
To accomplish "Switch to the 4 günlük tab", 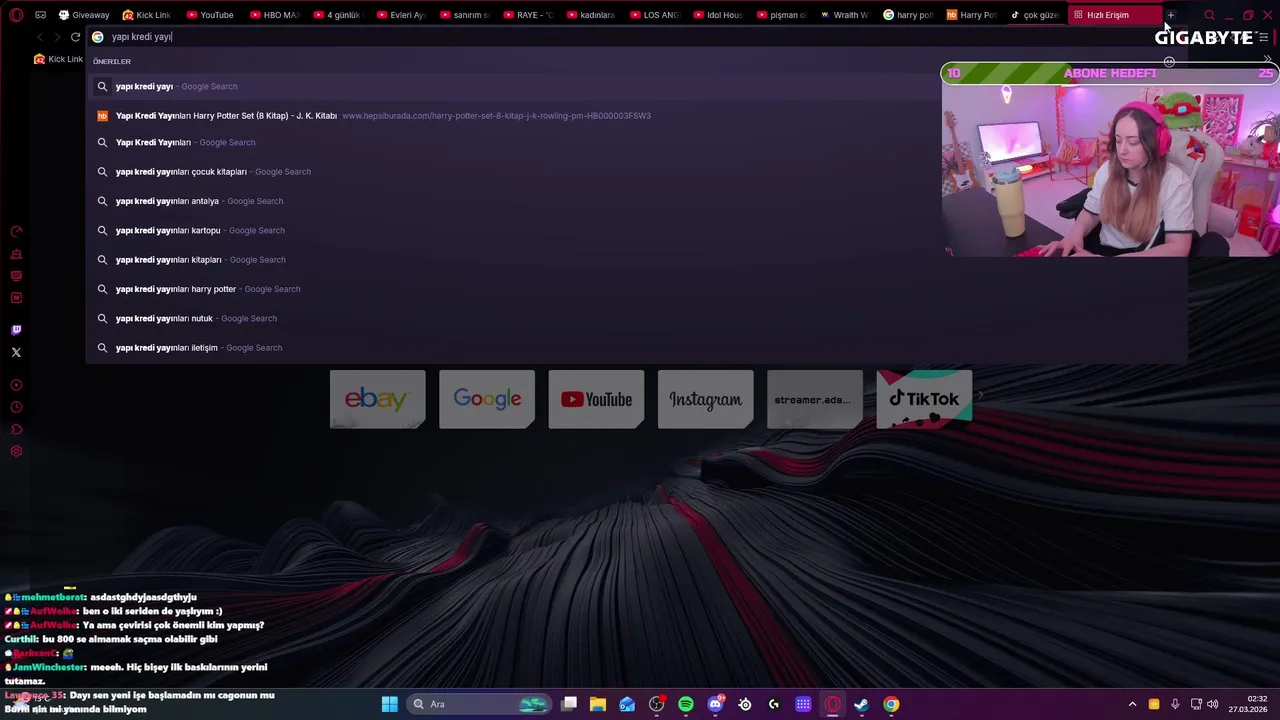I will pos(336,15).
